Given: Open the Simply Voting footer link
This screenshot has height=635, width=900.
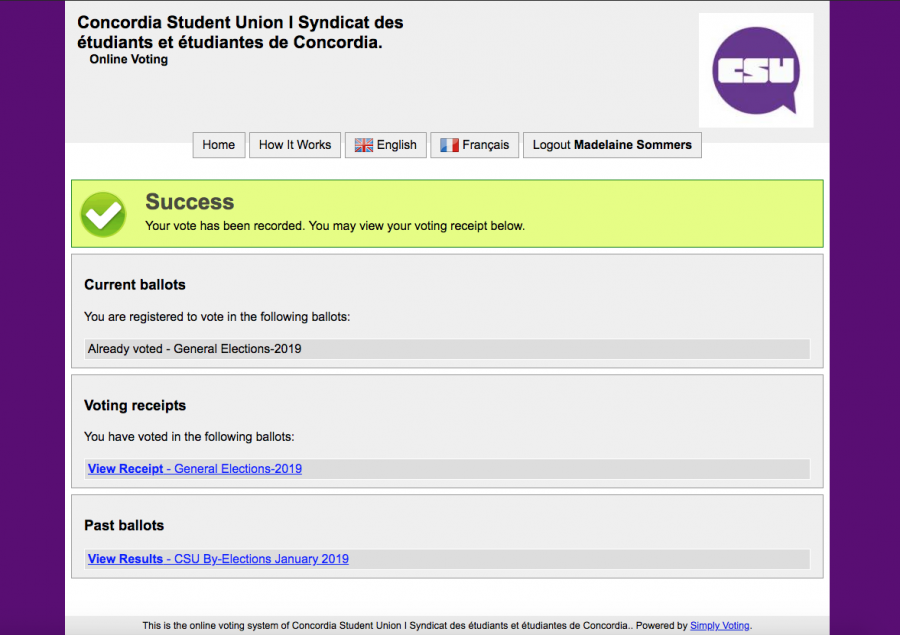Looking at the screenshot, I should [x=719, y=626].
